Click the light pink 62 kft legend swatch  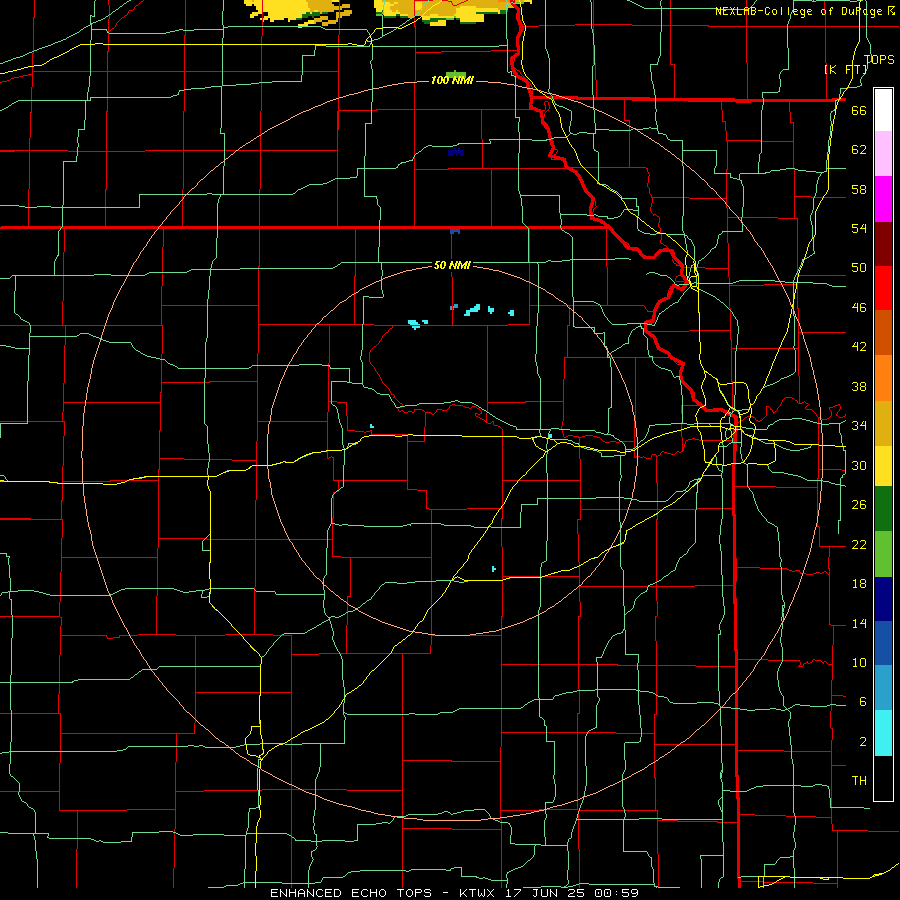point(883,154)
